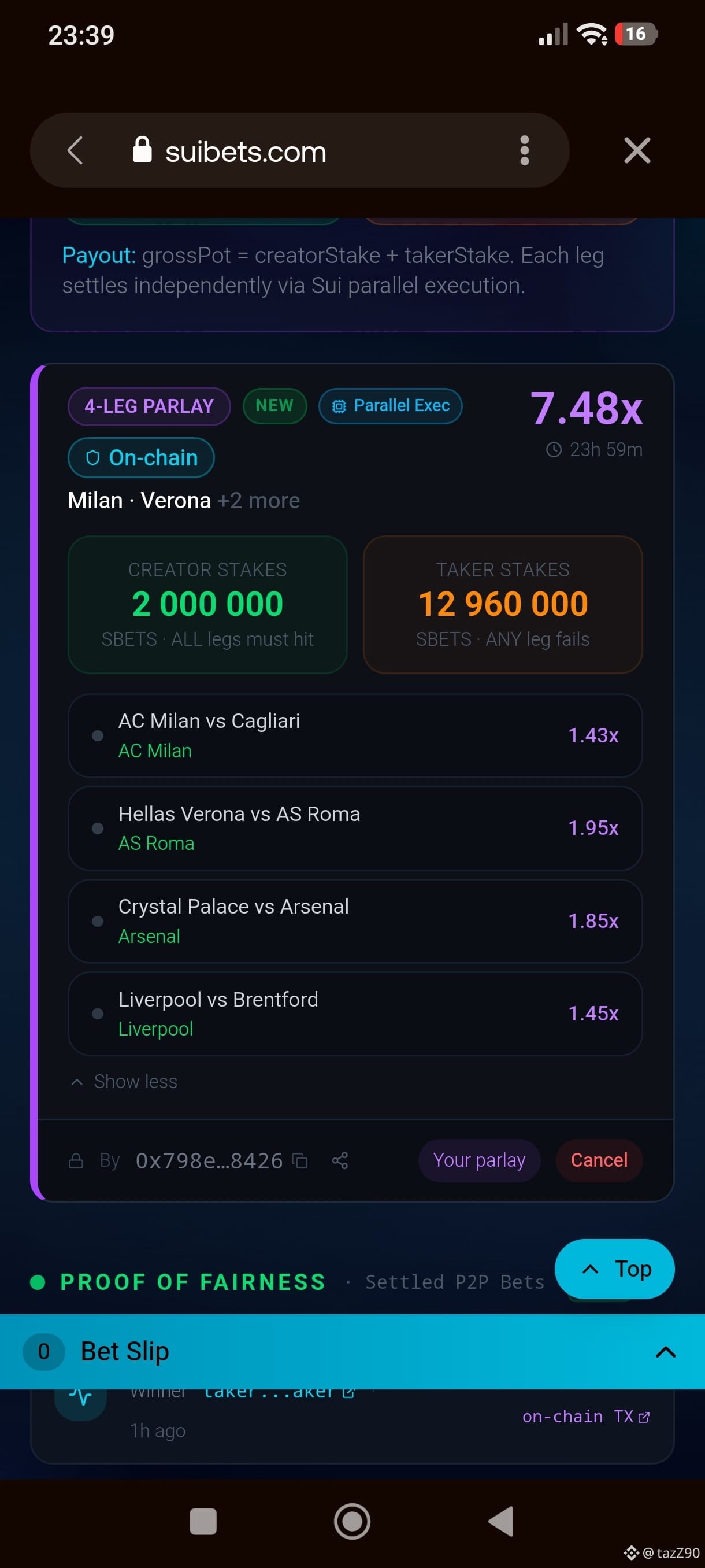Tap the Android recent apps square

(x=203, y=1522)
